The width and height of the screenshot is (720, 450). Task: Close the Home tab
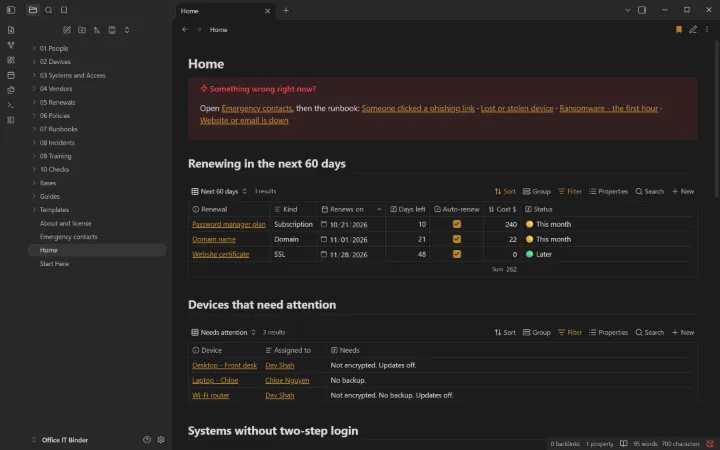(267, 11)
